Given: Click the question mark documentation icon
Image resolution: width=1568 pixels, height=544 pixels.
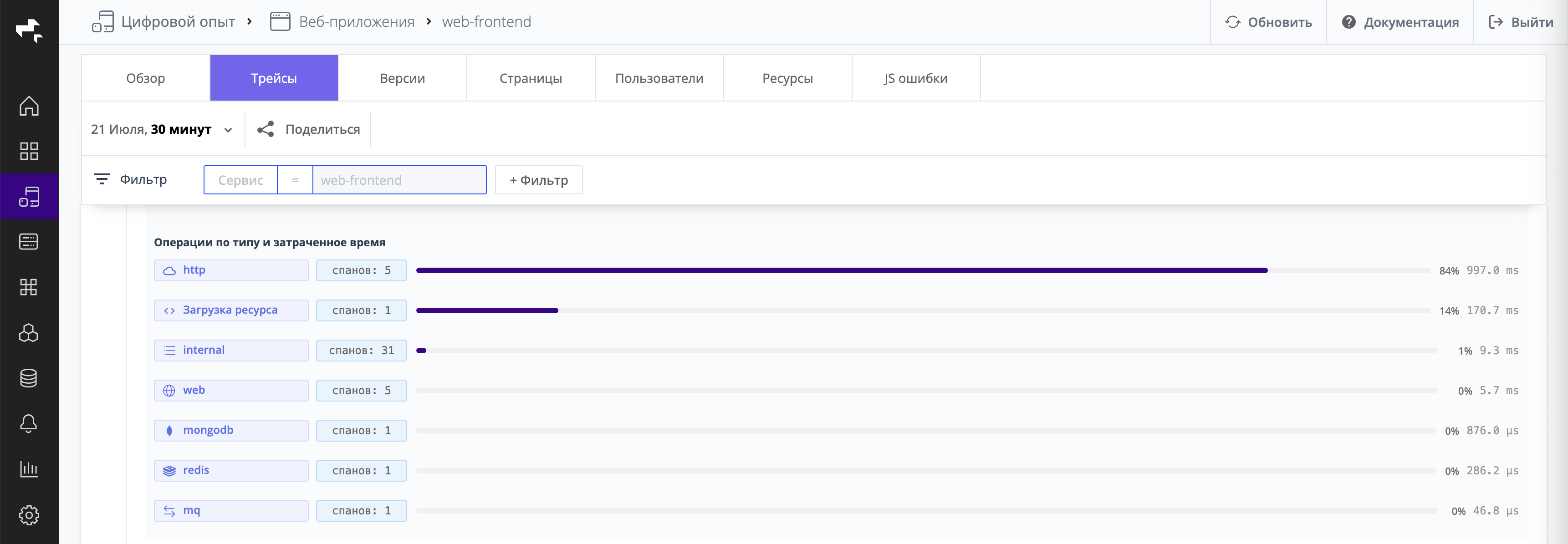Looking at the screenshot, I should 1349,22.
